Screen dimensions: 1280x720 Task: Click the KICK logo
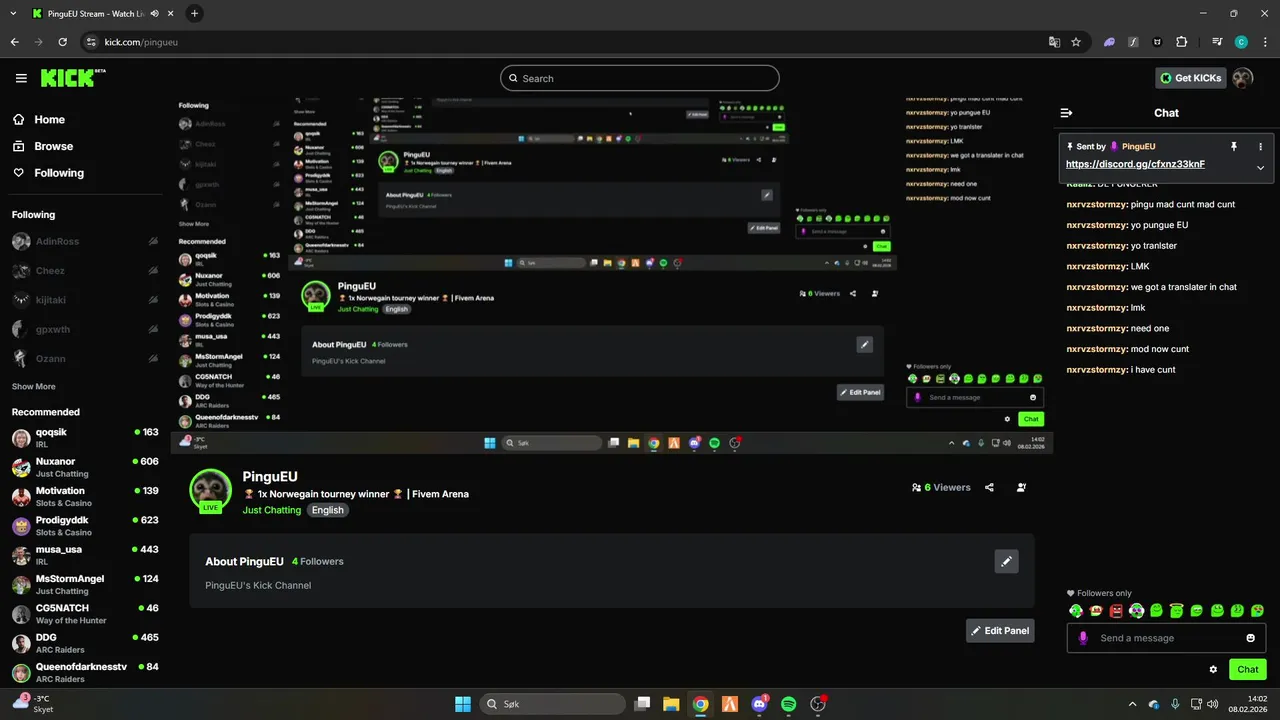73,78
